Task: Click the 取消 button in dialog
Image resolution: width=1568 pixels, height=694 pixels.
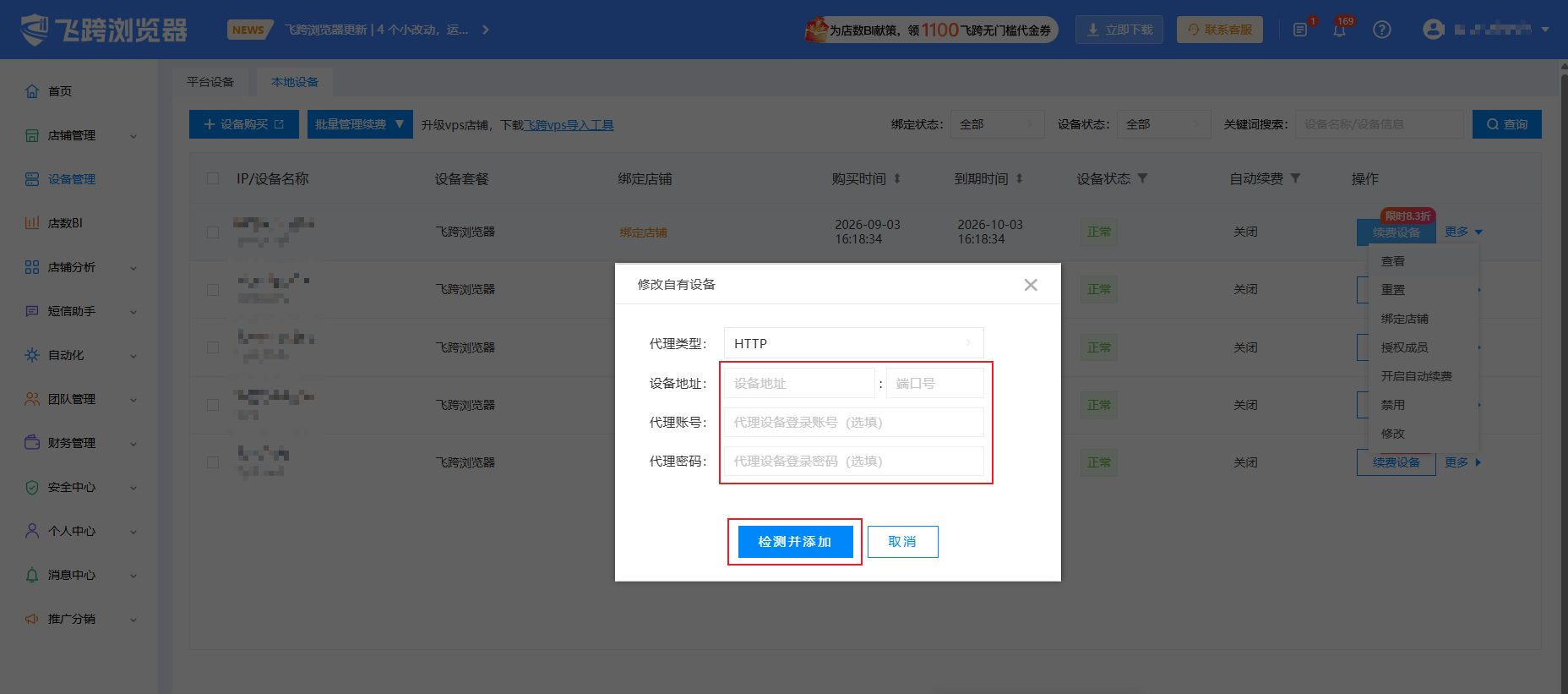Action: (902, 542)
